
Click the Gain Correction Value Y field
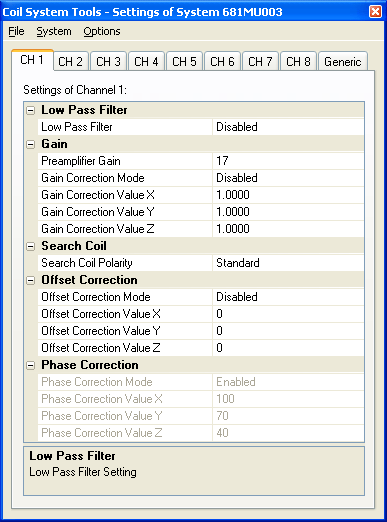point(288,212)
